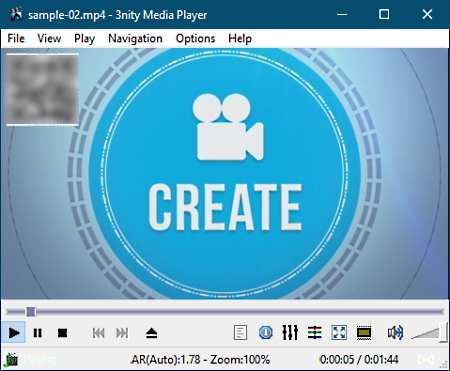Viewport: 450px width, 371px height.
Task: Click the aspect ratio screen icon
Action: [x=364, y=332]
